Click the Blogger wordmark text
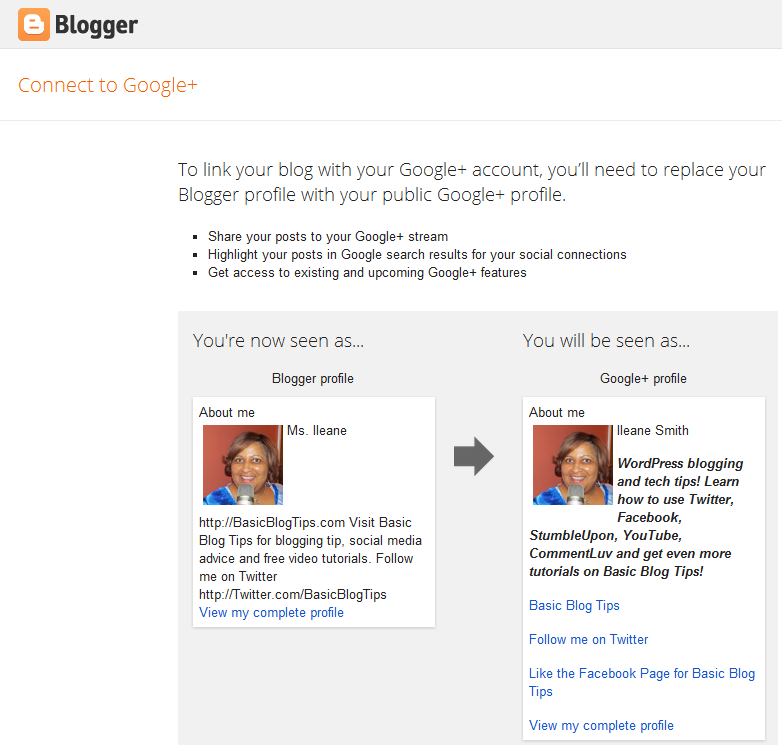This screenshot has height=745, width=782. 96,25
